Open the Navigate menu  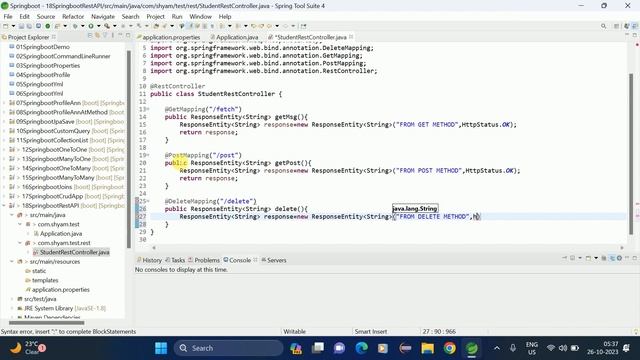pyautogui.click(x=103, y=17)
